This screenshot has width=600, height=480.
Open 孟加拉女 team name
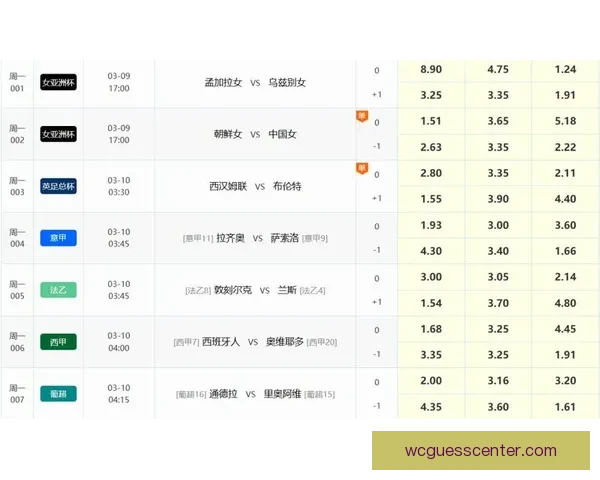[x=223, y=83]
